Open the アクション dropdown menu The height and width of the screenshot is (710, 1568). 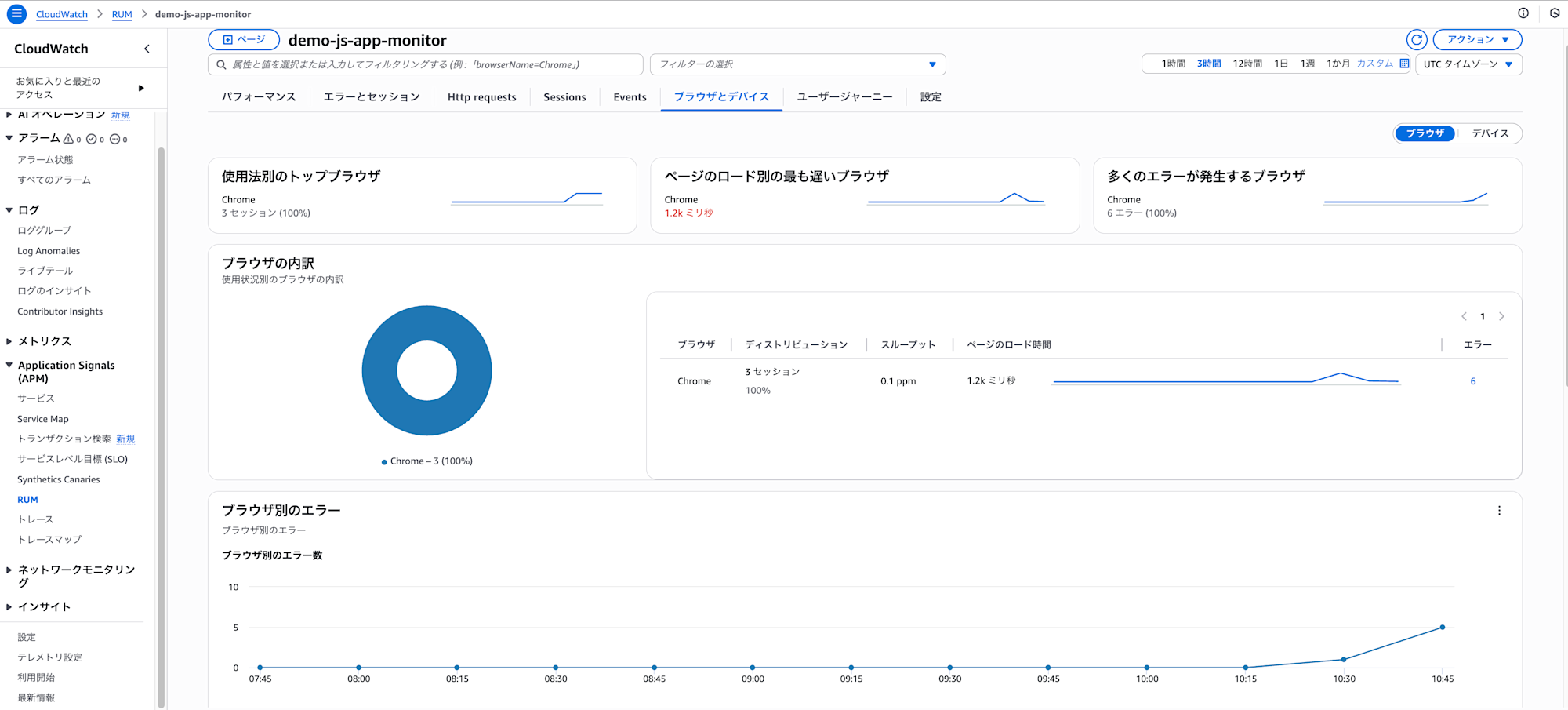(1477, 39)
